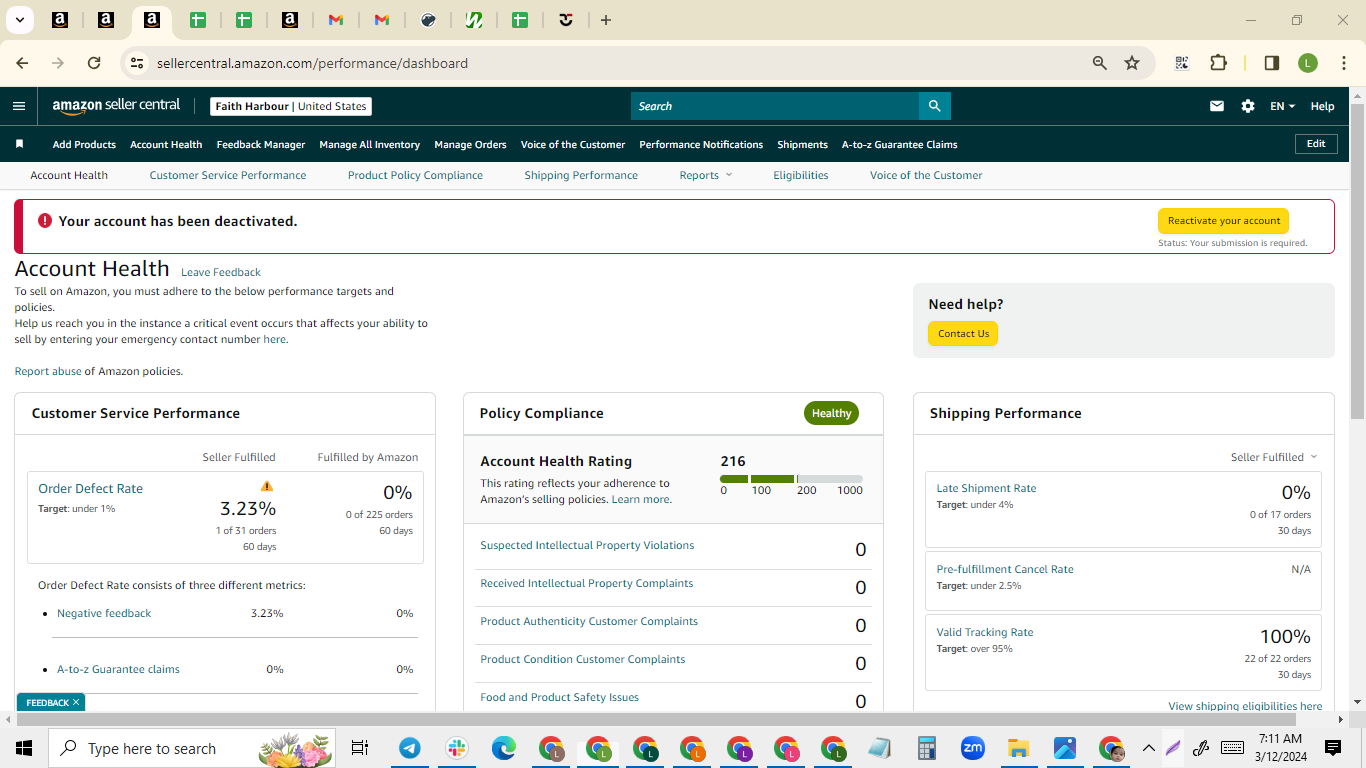This screenshot has height=768, width=1366.
Task: Switch to the Product Policy Compliance tab
Action: tap(415, 175)
